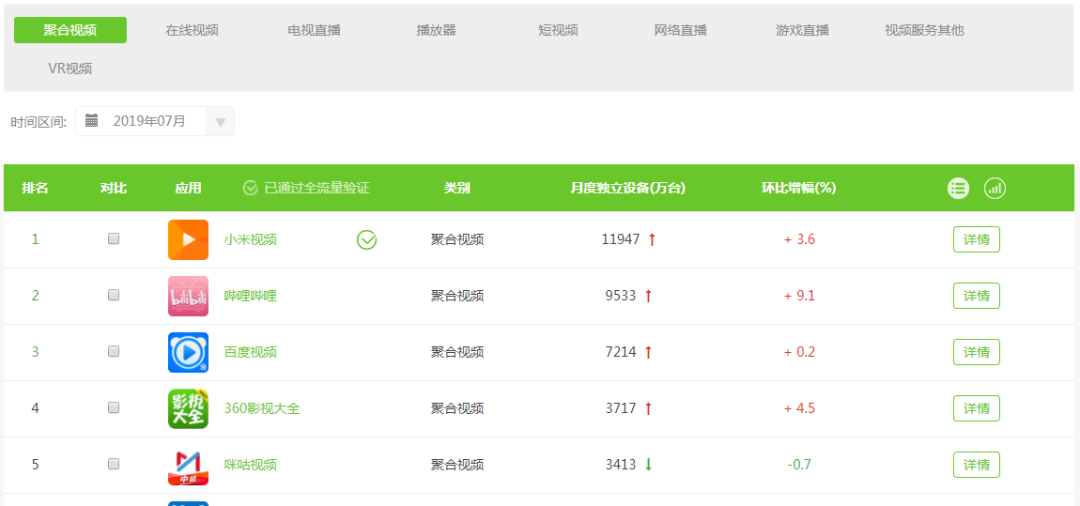Click the growth value + 9.1
Screen dimensions: 1080x506
800,296
